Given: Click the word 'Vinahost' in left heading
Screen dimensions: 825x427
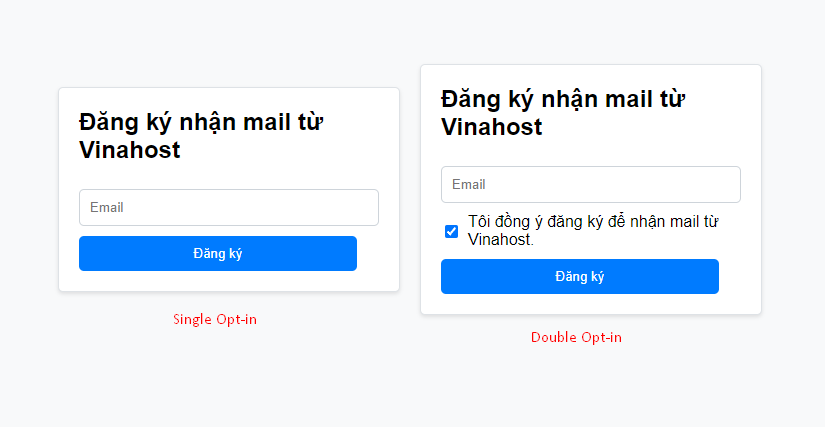Looking at the screenshot, I should tap(130, 151).
